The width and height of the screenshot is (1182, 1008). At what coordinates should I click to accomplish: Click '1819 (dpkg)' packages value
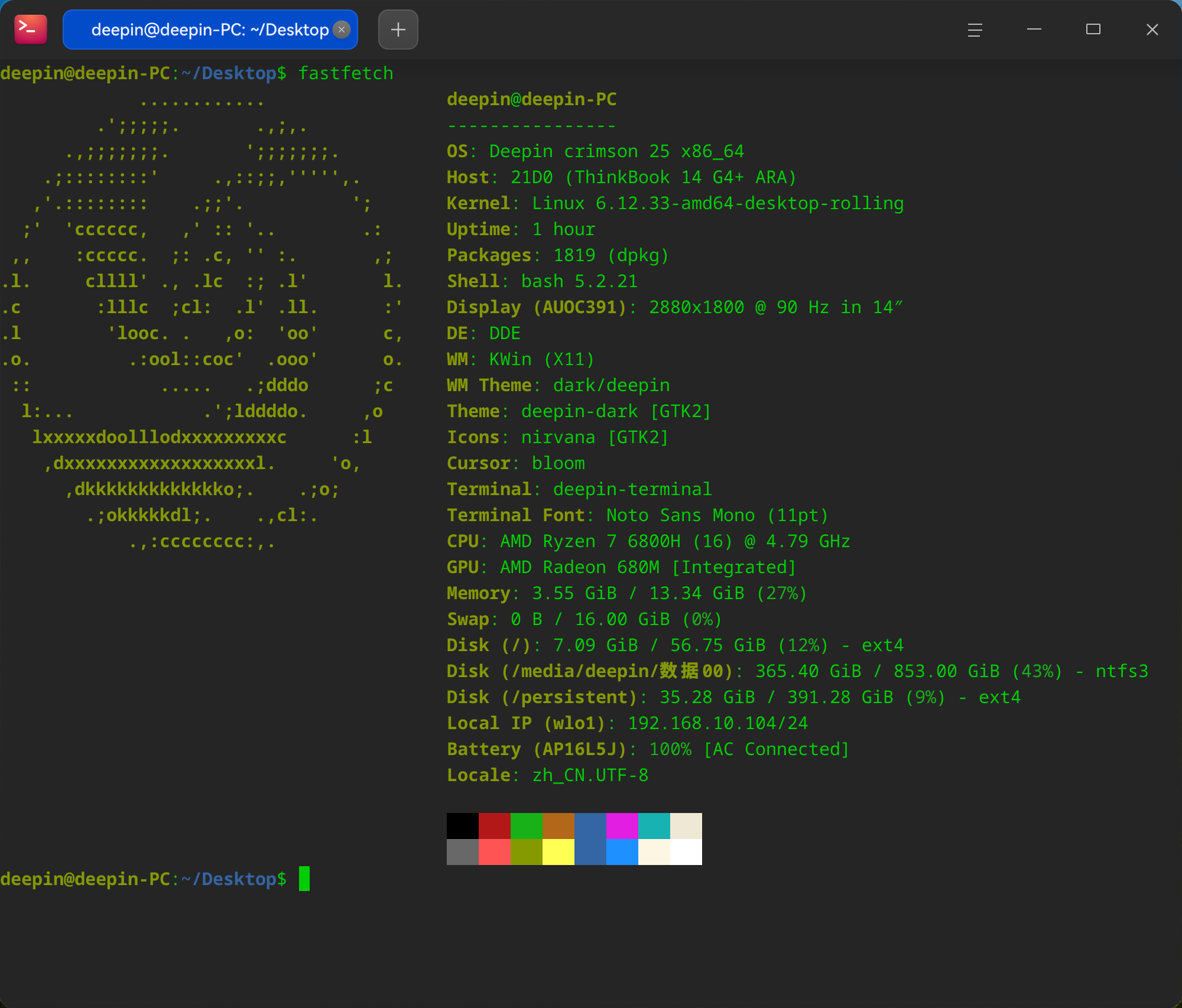pos(611,255)
